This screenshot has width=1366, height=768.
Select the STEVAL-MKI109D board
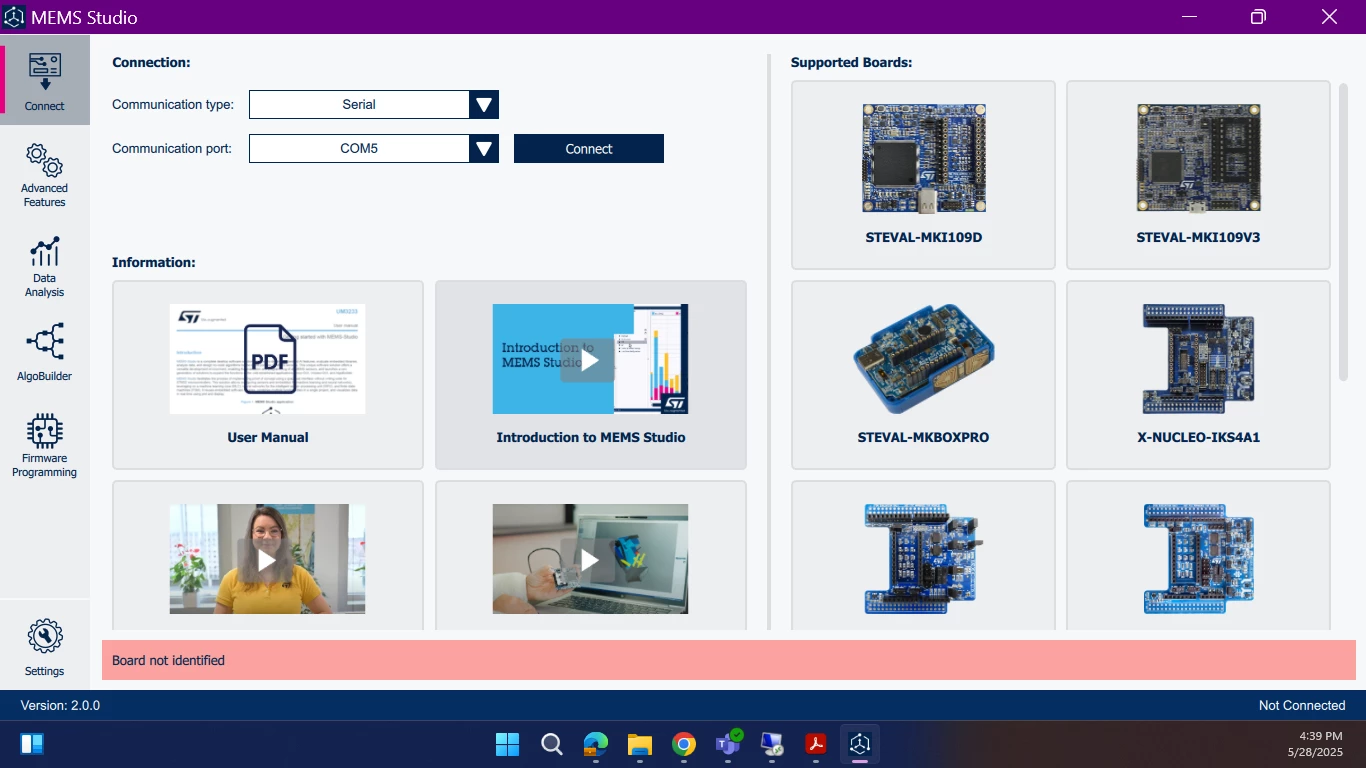923,175
